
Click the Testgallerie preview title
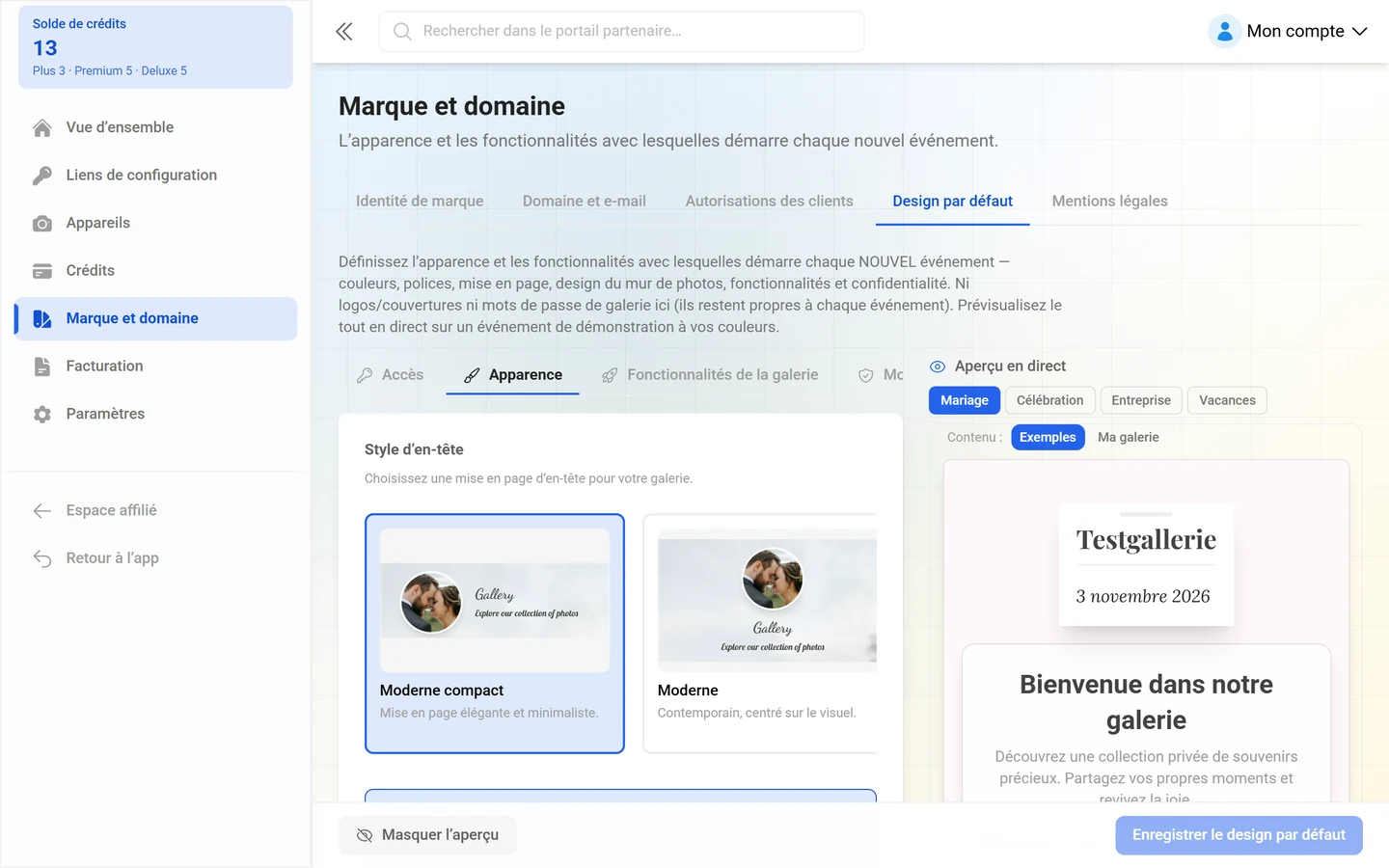coord(1146,540)
